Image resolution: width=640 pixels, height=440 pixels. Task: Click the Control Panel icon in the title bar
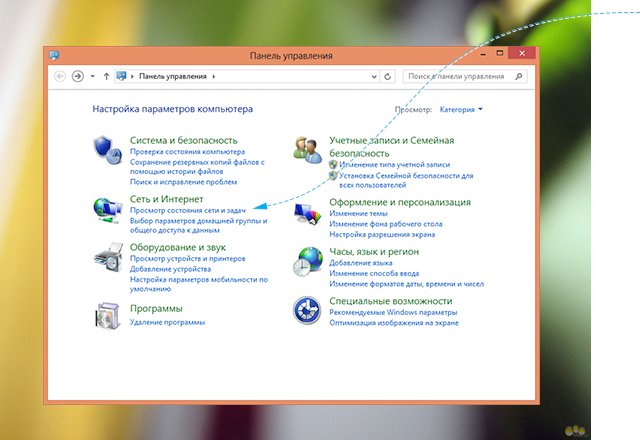pos(54,55)
